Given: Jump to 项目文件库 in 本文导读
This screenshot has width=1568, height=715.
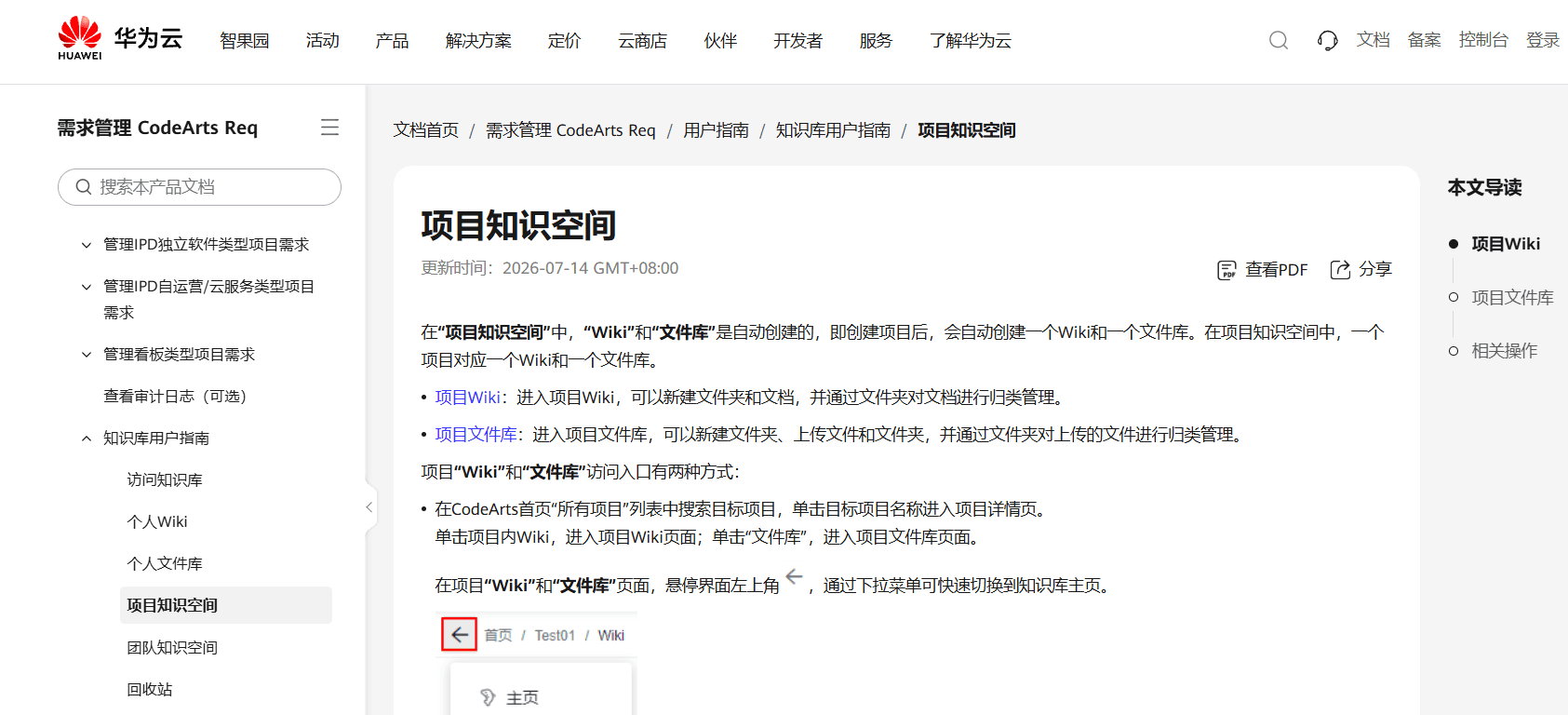Looking at the screenshot, I should pos(1513,298).
